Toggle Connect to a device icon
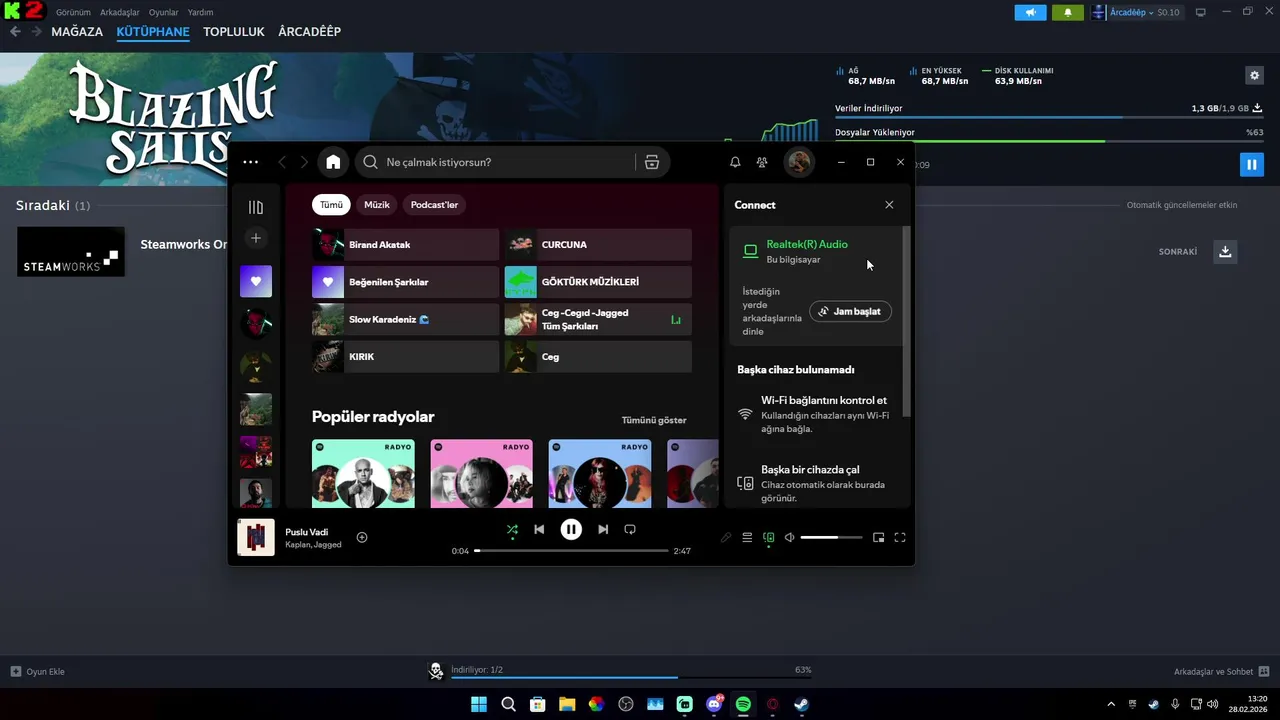This screenshot has height=720, width=1280. (769, 537)
